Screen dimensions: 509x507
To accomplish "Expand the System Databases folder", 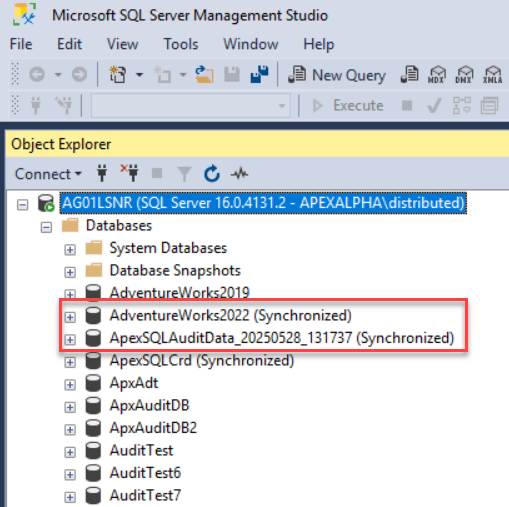I will coord(70,250).
